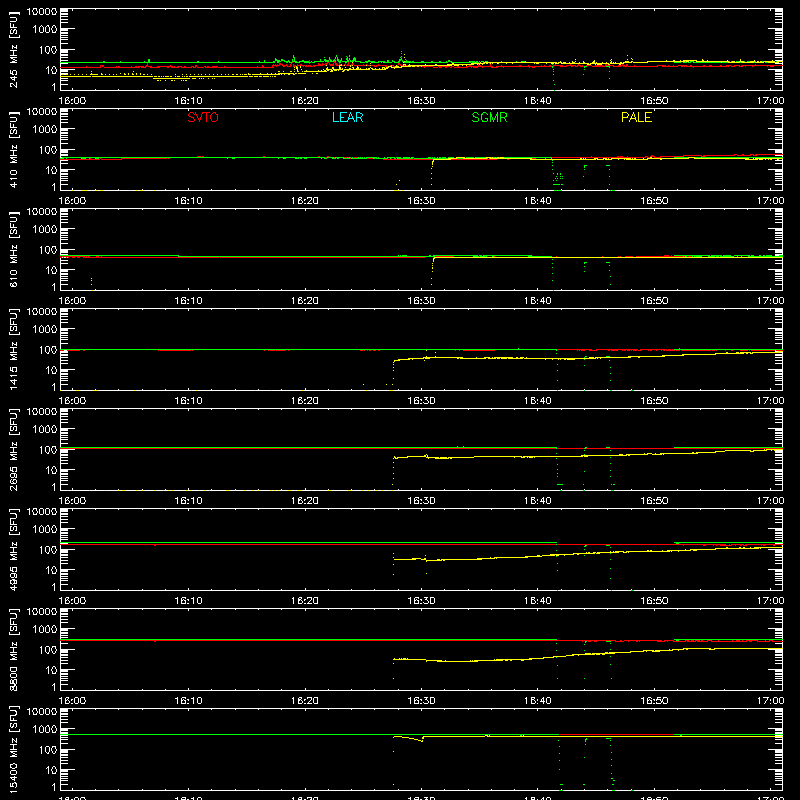The height and width of the screenshot is (800, 800).
Task: Click the 10 y-axis value in 1415 MHz panel
Action: coord(51,370)
